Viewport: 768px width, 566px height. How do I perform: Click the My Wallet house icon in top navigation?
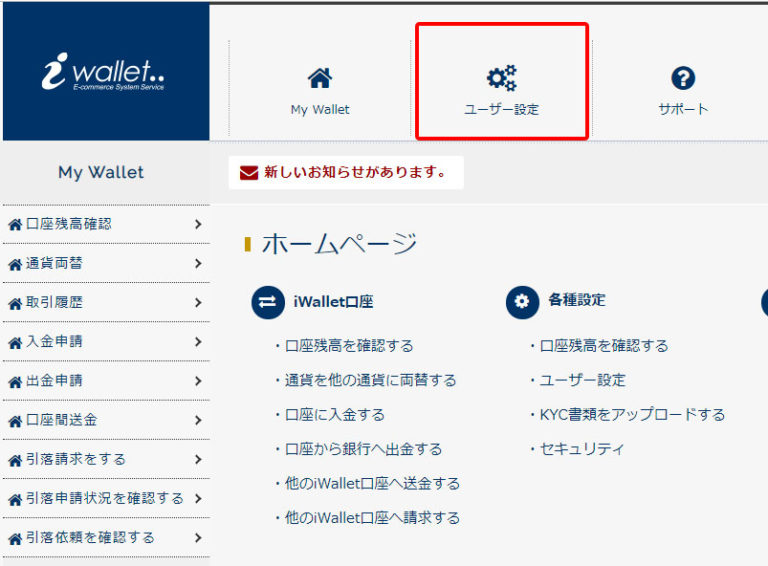320,78
